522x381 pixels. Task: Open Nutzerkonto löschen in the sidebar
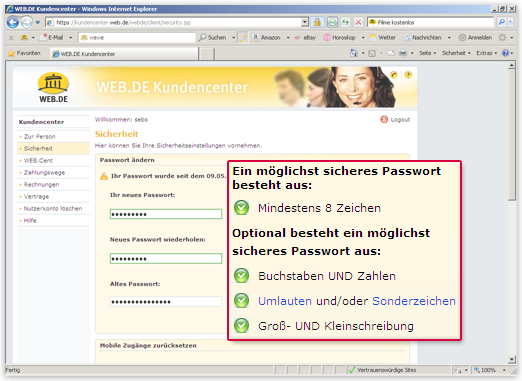(x=53, y=208)
